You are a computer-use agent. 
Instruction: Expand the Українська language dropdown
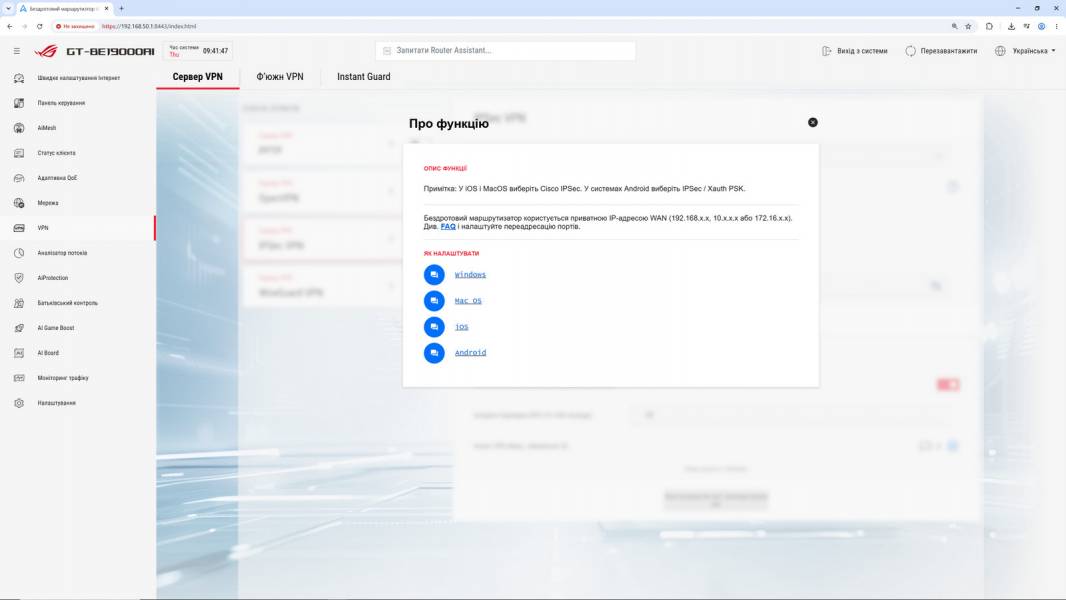[1026, 51]
